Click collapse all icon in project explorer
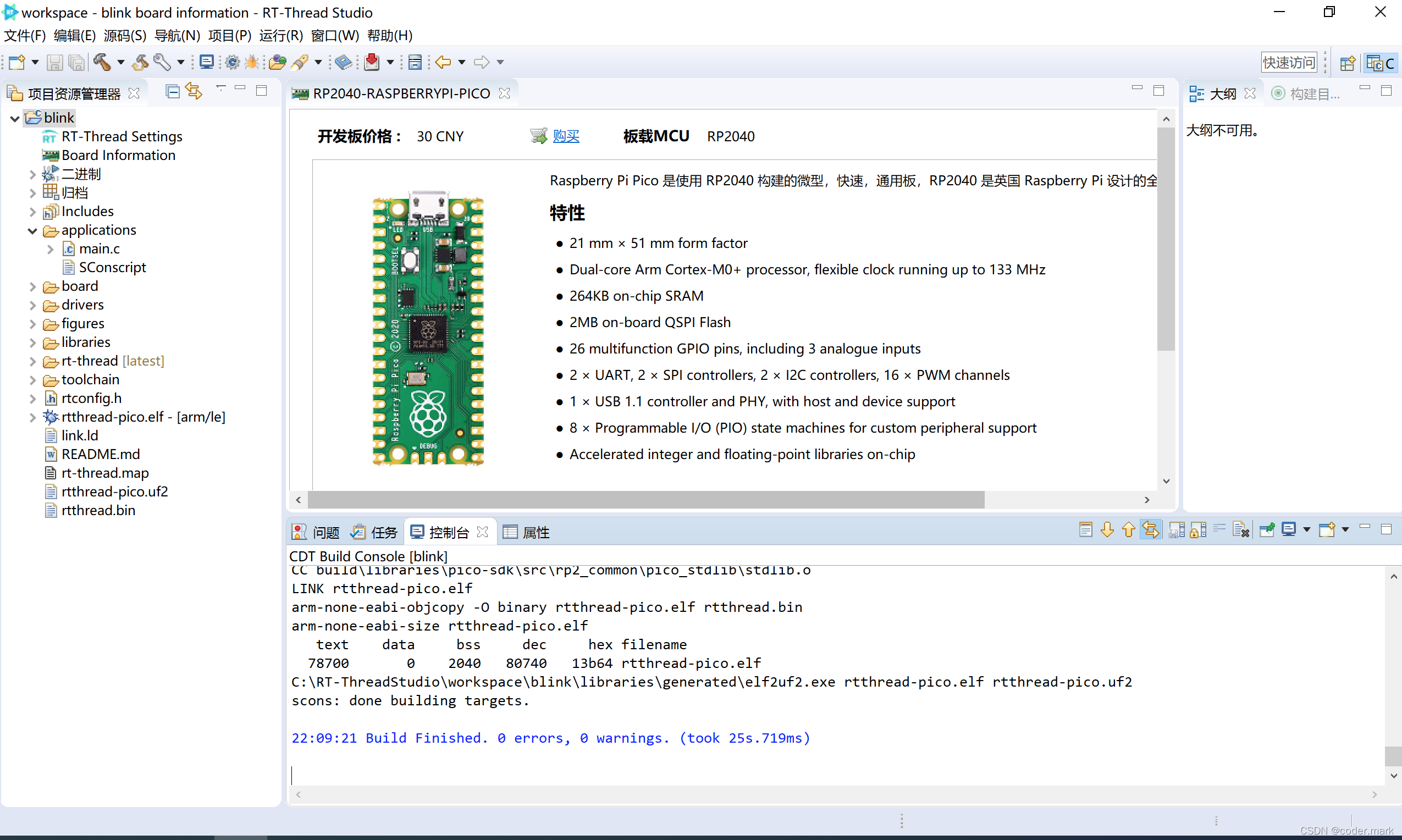The height and width of the screenshot is (840, 1402). point(173,92)
